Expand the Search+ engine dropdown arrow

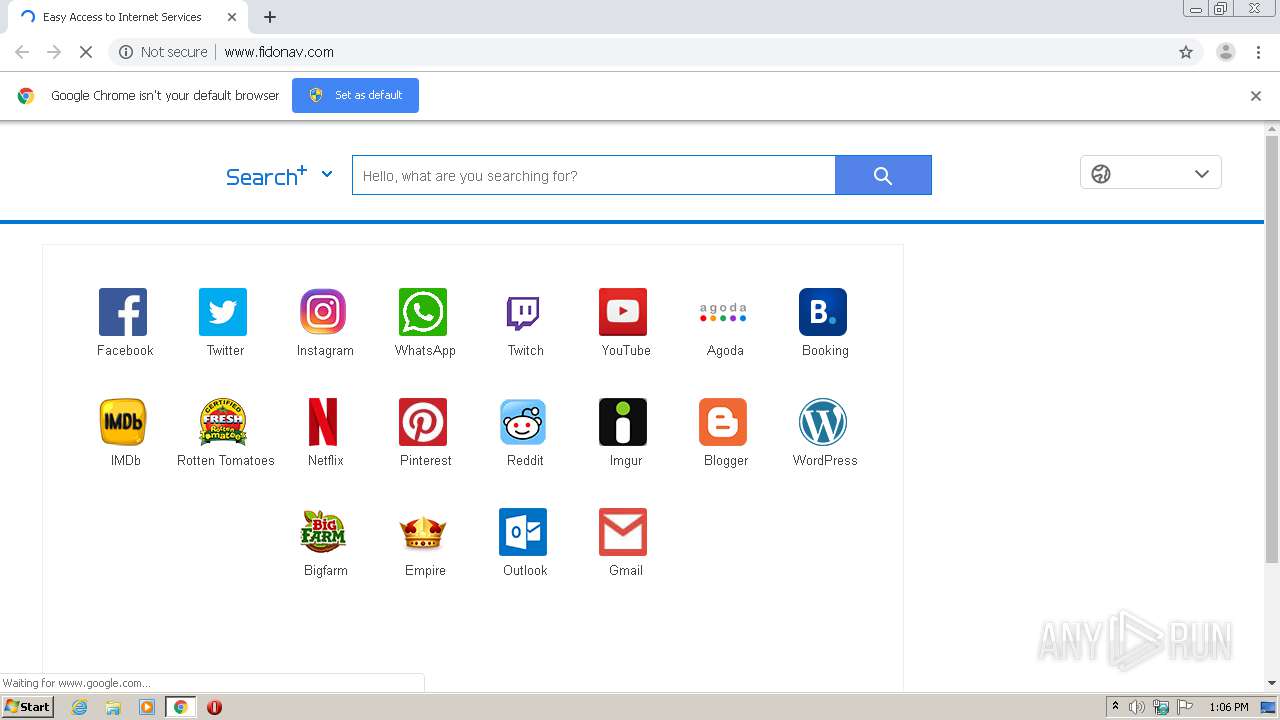click(x=327, y=174)
